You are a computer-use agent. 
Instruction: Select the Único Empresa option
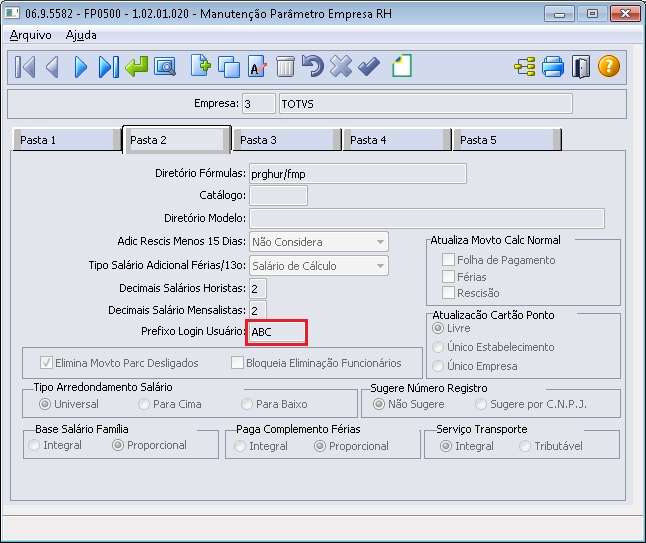438,366
